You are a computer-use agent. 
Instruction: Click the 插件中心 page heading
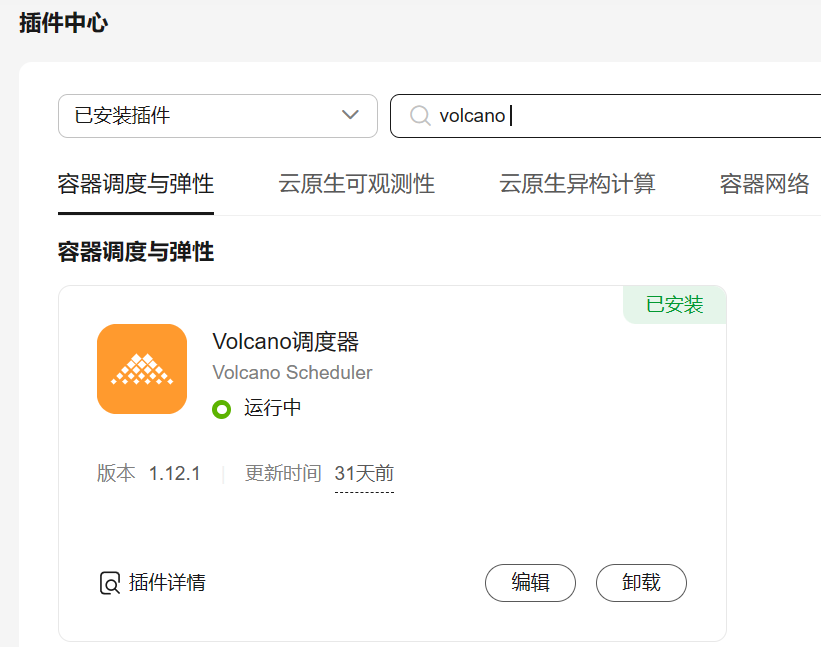[x=63, y=24]
